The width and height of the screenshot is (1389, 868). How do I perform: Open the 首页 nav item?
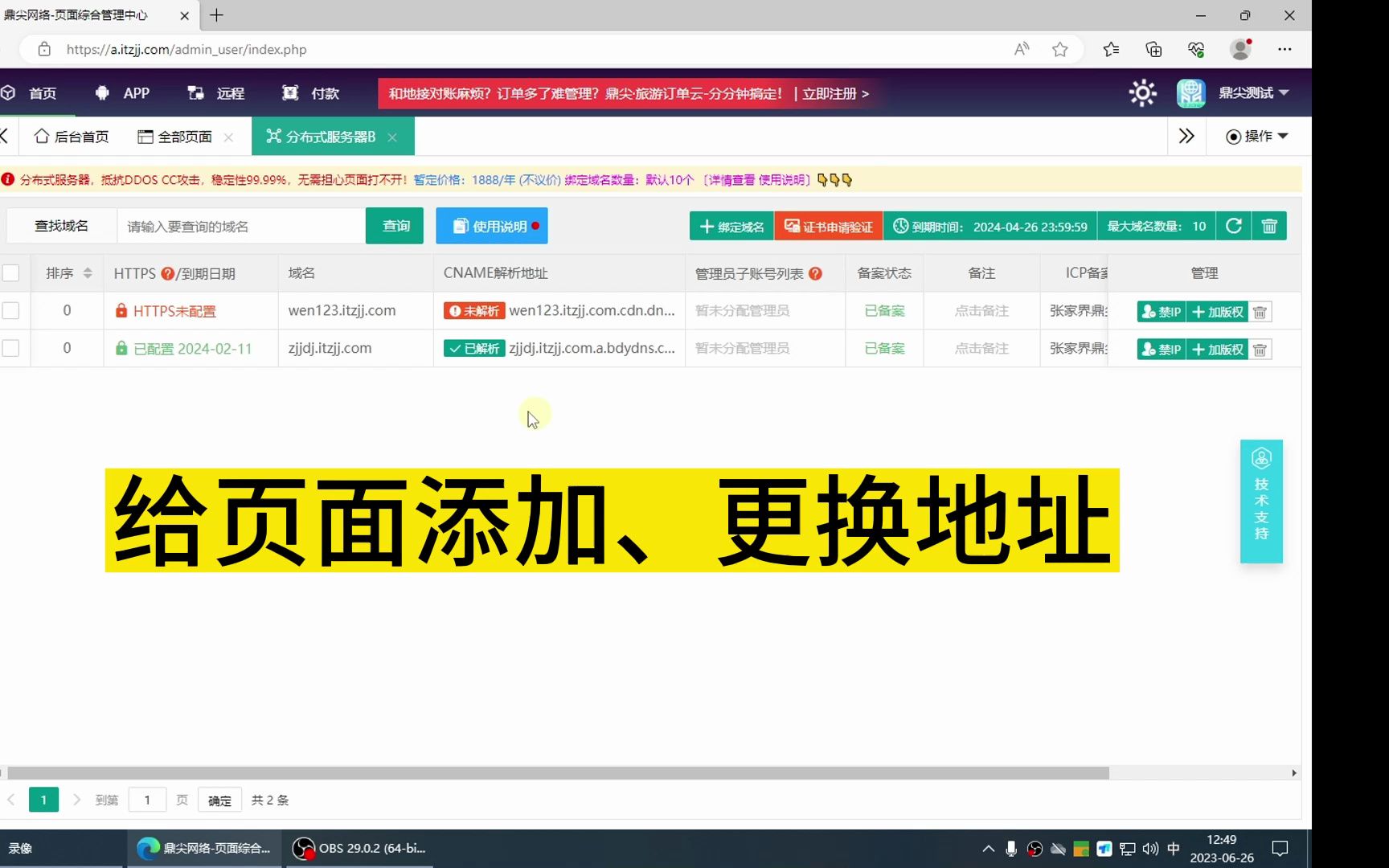point(31,93)
